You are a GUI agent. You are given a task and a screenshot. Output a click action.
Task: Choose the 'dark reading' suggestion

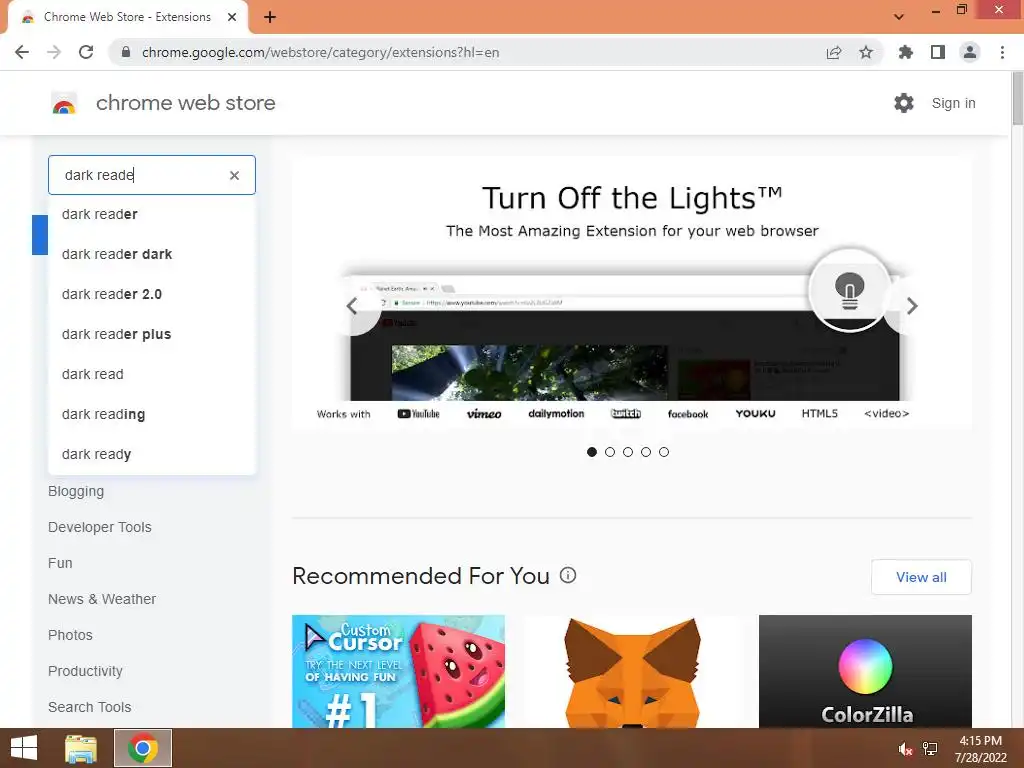(x=152, y=414)
